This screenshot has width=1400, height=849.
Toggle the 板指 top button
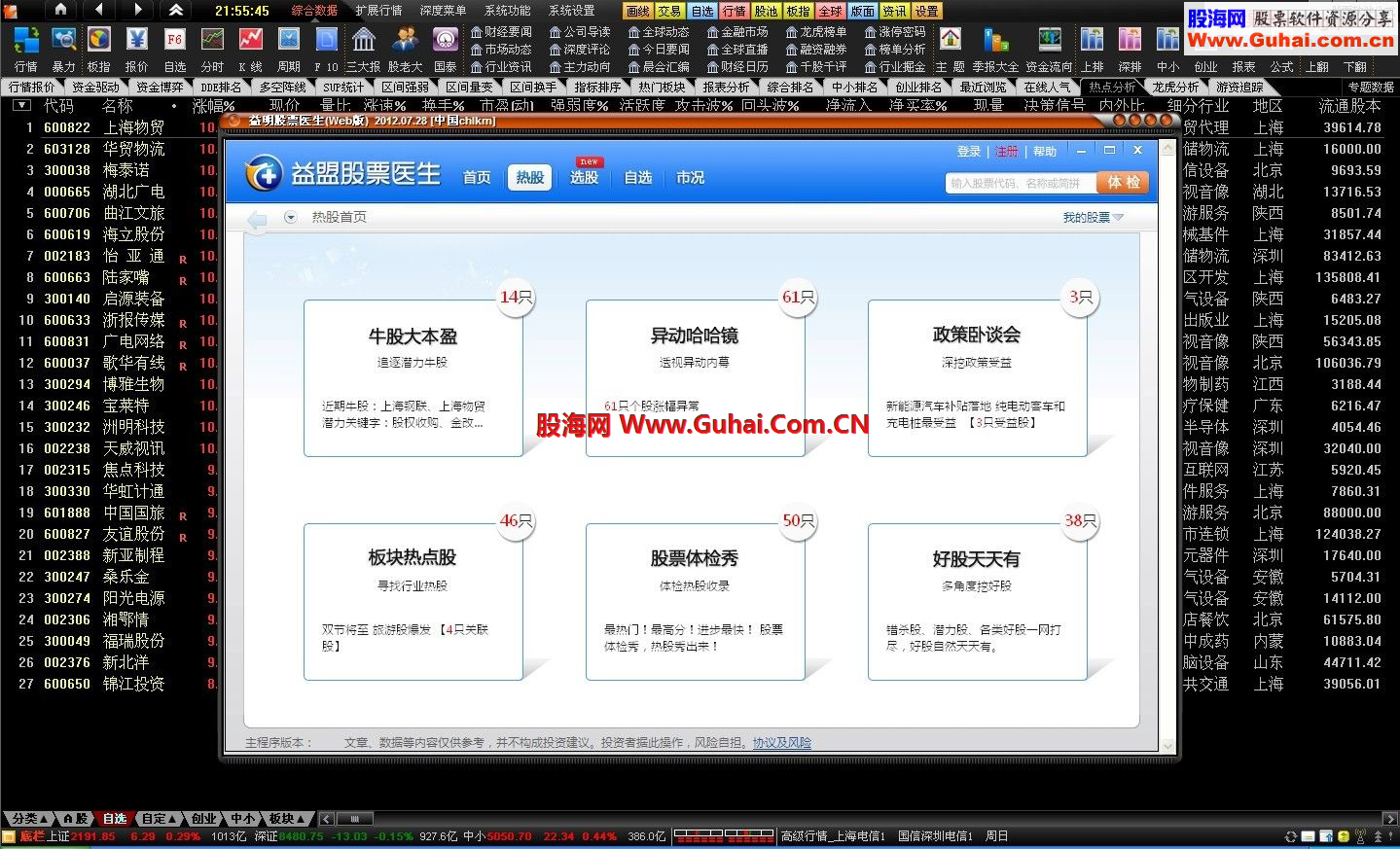pyautogui.click(x=798, y=11)
